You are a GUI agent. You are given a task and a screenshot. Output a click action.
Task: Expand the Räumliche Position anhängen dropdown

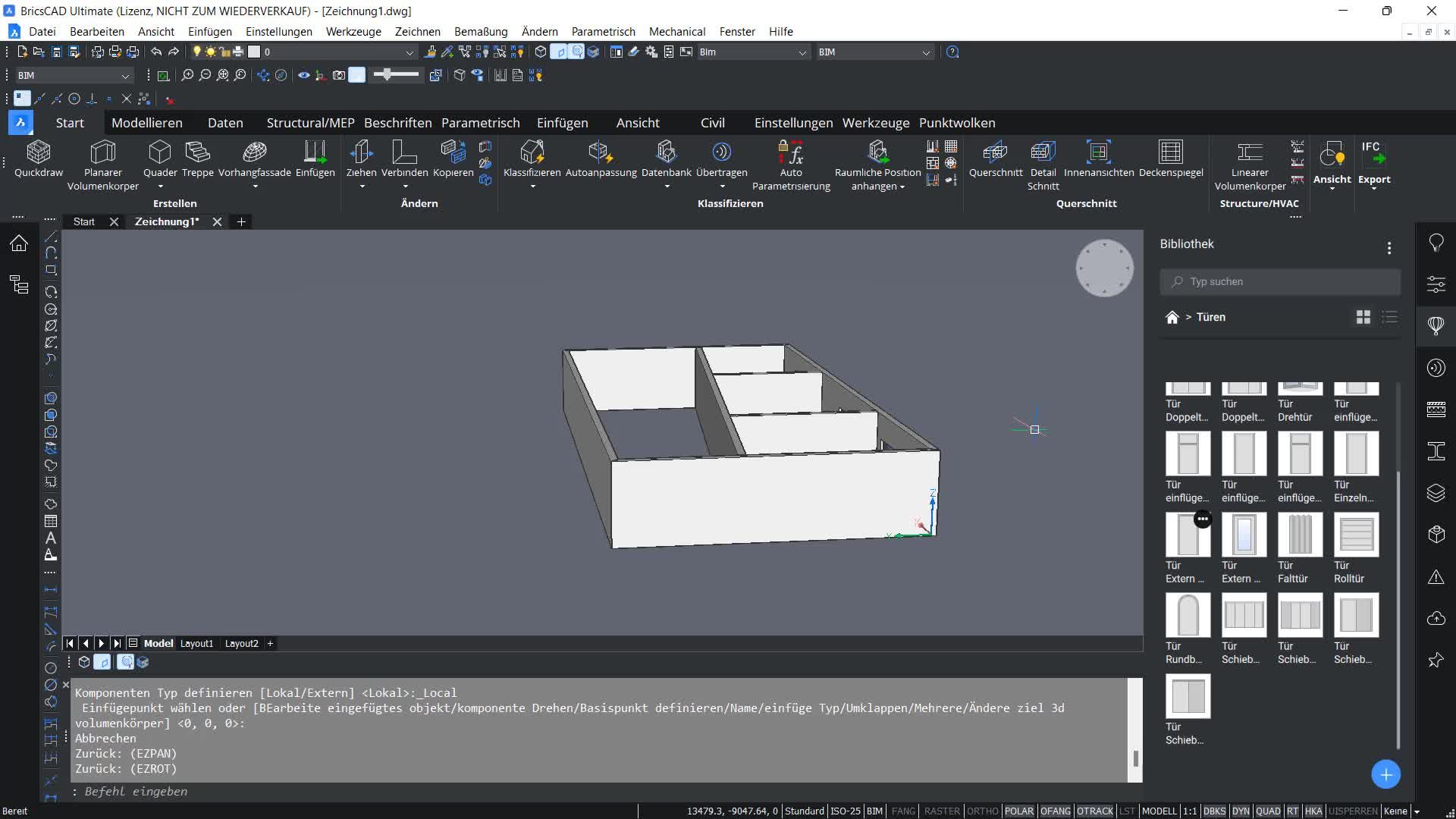tap(902, 187)
